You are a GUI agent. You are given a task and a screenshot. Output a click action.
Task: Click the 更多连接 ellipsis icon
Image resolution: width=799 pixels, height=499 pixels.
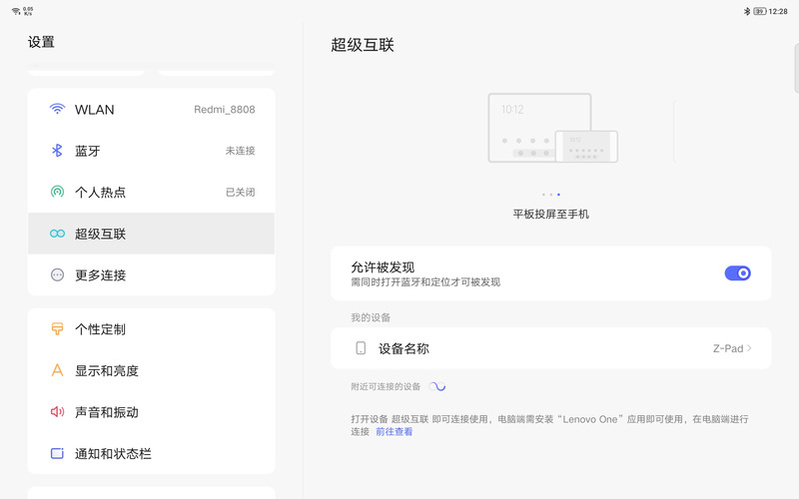[57, 275]
